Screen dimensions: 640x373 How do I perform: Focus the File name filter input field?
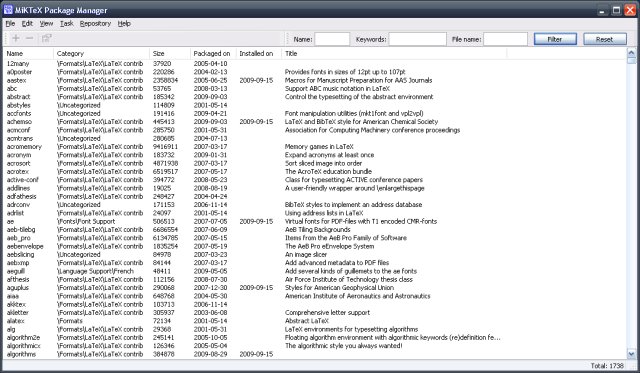pos(505,39)
